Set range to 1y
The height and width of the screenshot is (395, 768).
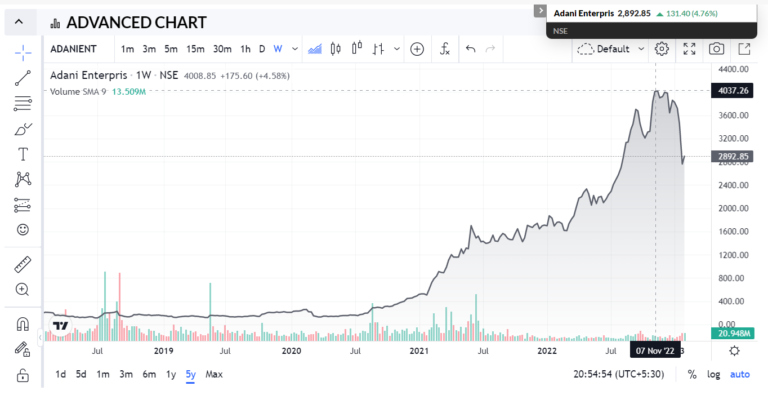click(x=171, y=374)
